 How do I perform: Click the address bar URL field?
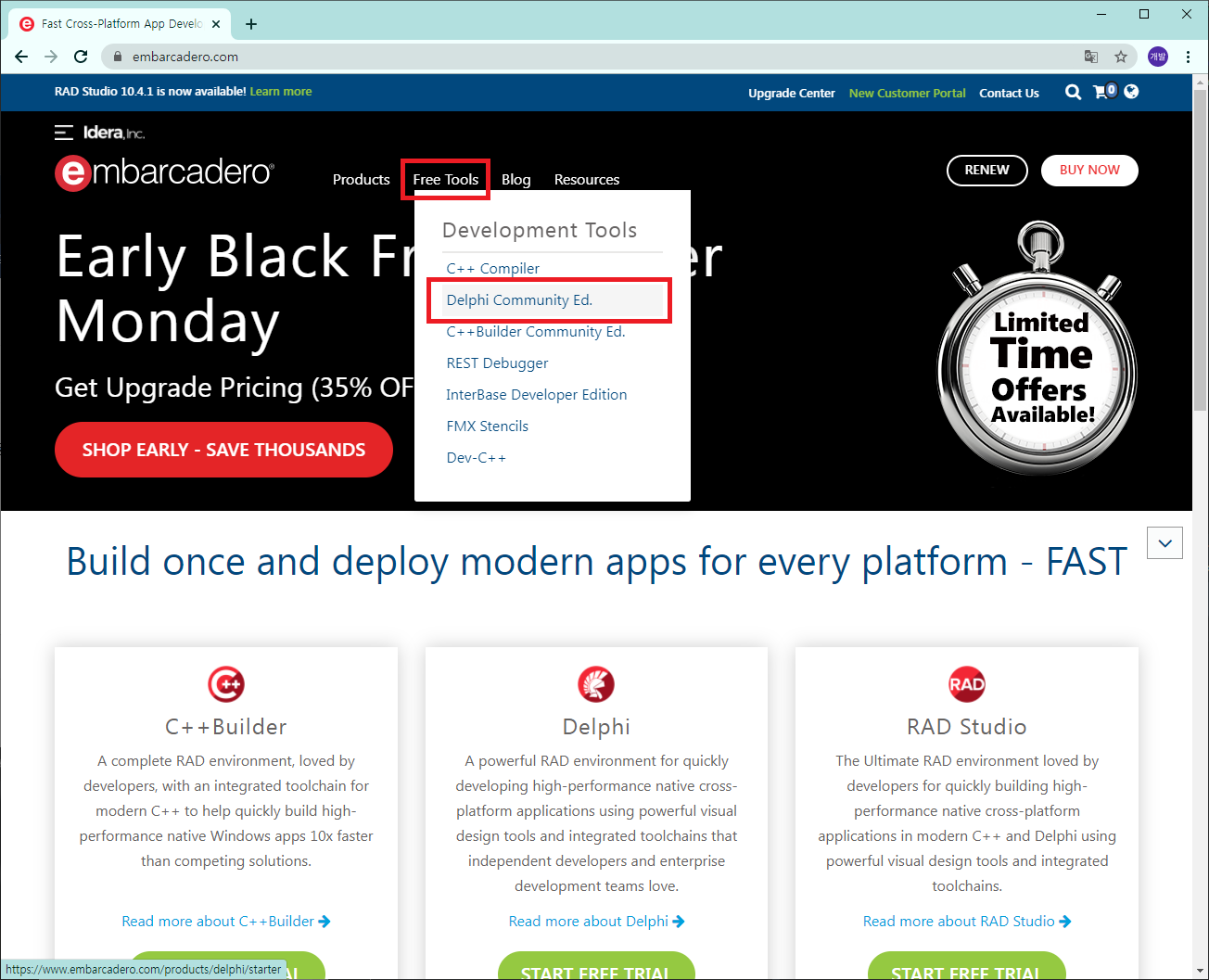point(593,57)
